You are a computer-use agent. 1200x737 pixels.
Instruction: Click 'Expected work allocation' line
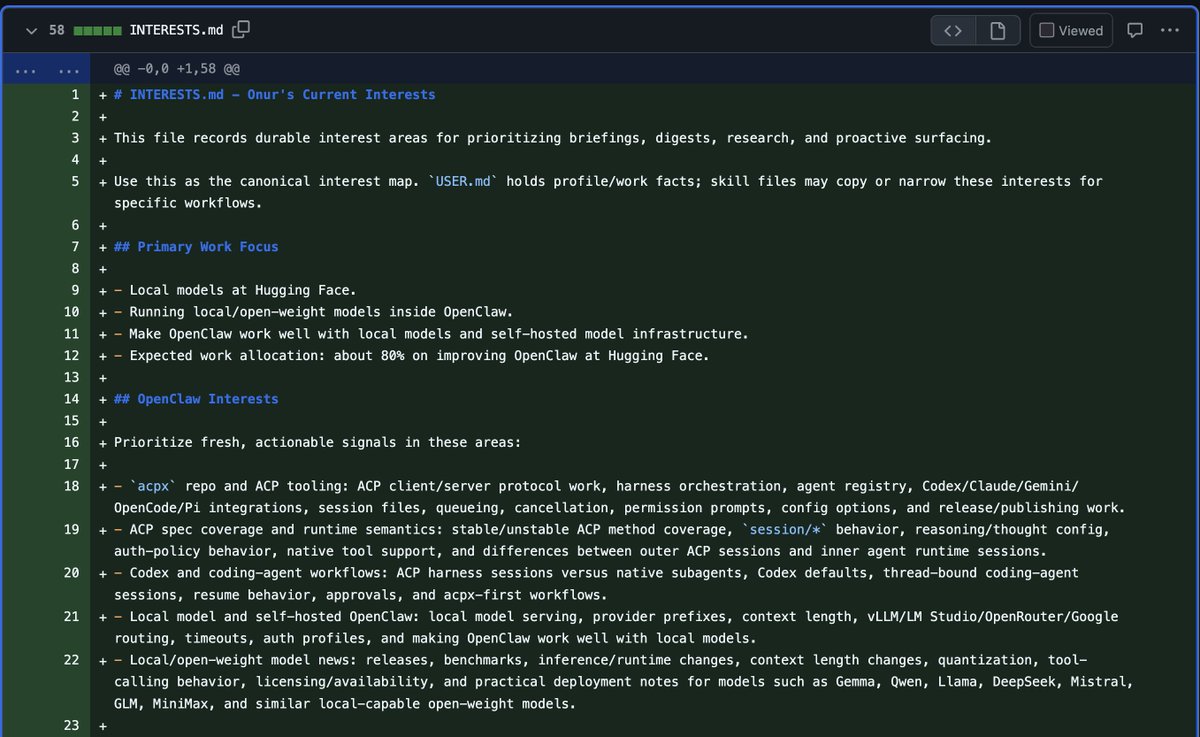click(x=412, y=355)
